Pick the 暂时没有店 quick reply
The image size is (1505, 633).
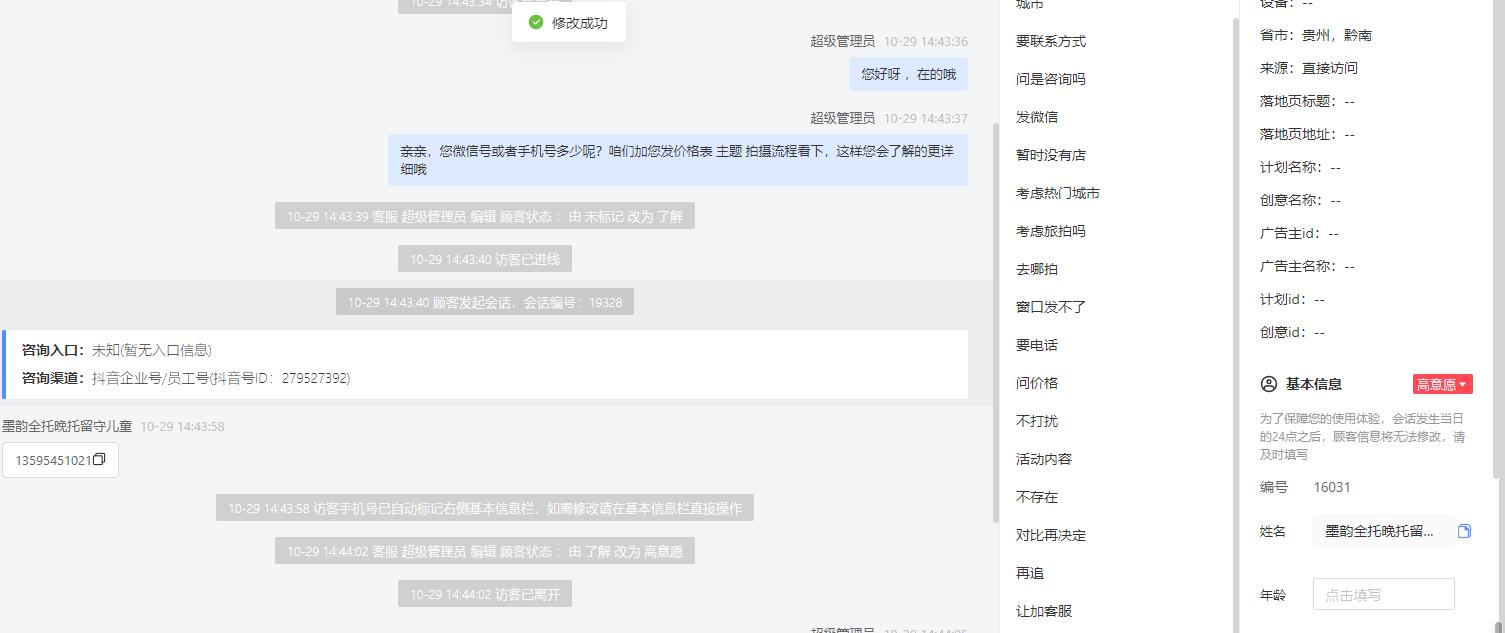coord(1051,155)
